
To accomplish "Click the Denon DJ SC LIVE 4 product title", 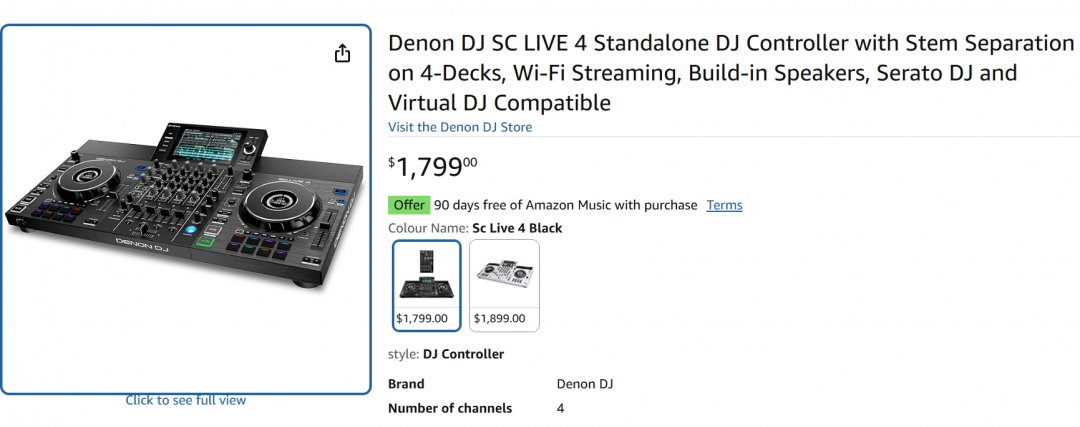I will coord(730,73).
